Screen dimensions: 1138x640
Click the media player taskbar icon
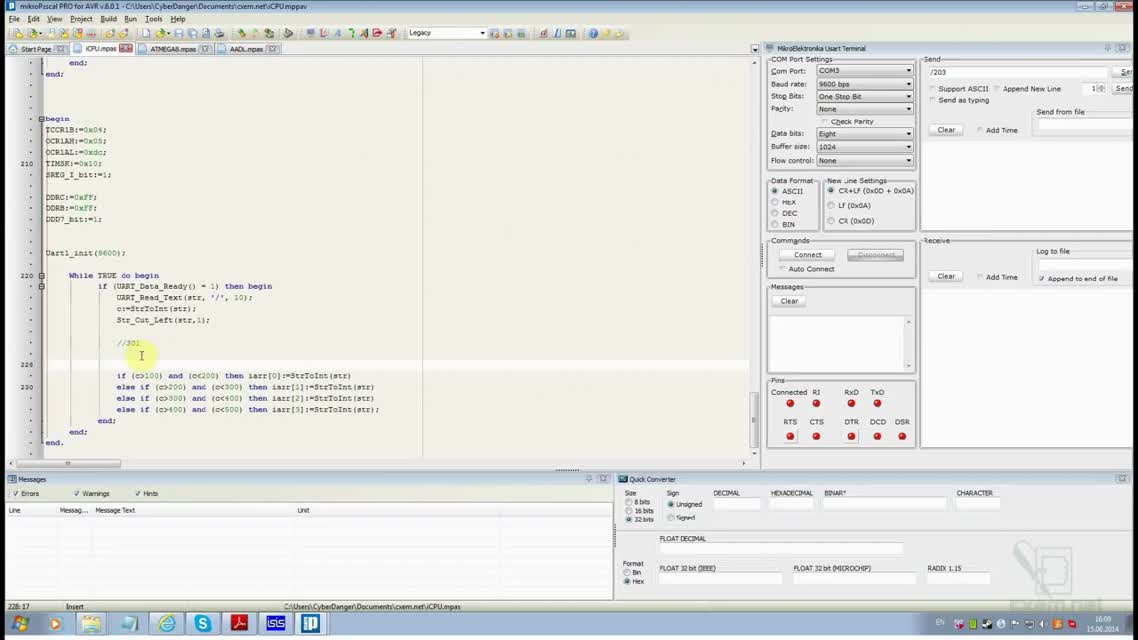(x=55, y=623)
